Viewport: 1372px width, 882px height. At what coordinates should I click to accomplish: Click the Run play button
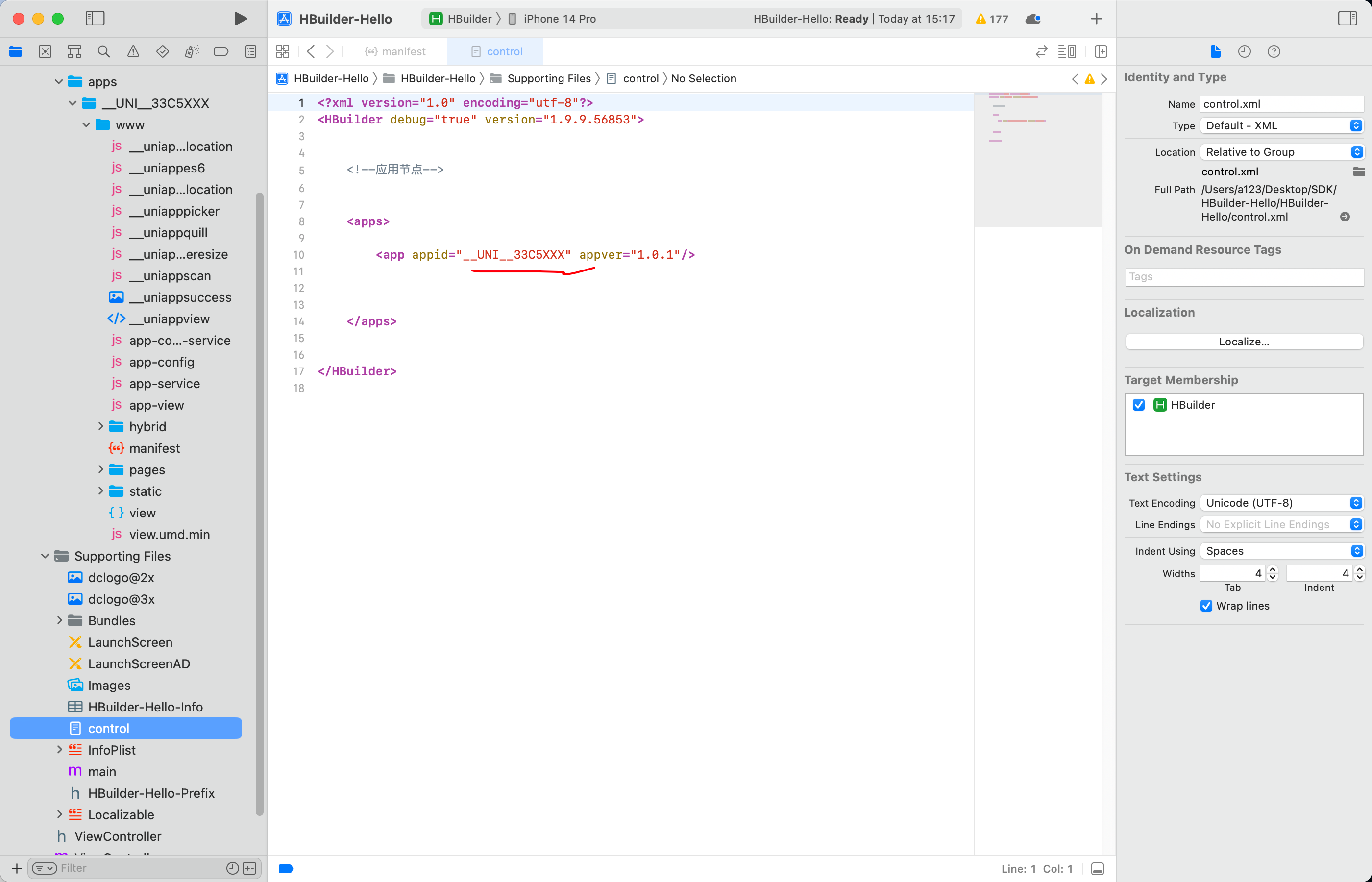[x=241, y=19]
